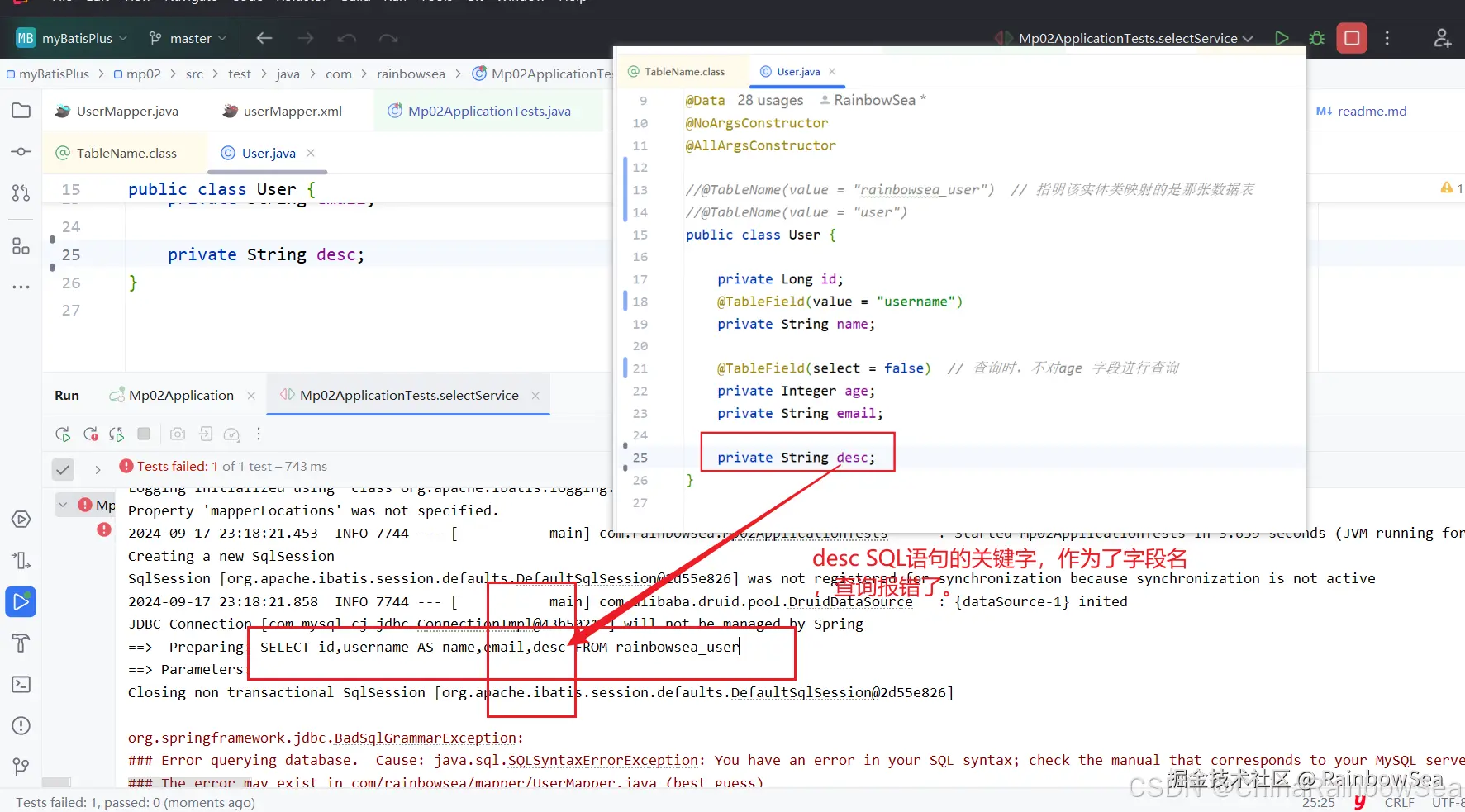Open the master branch dropdown

(x=188, y=38)
